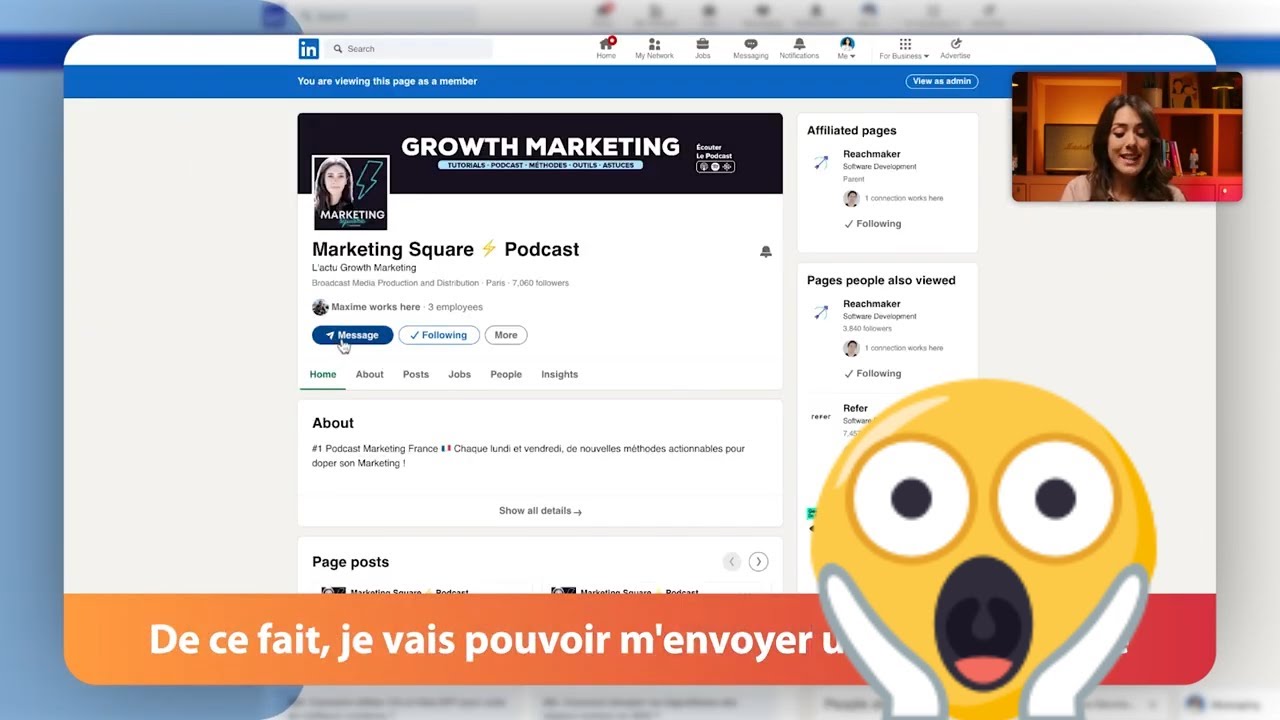Viewport: 1280px width, 720px height.
Task: Open Reachmaker in Pages people also viewed
Action: (x=872, y=304)
